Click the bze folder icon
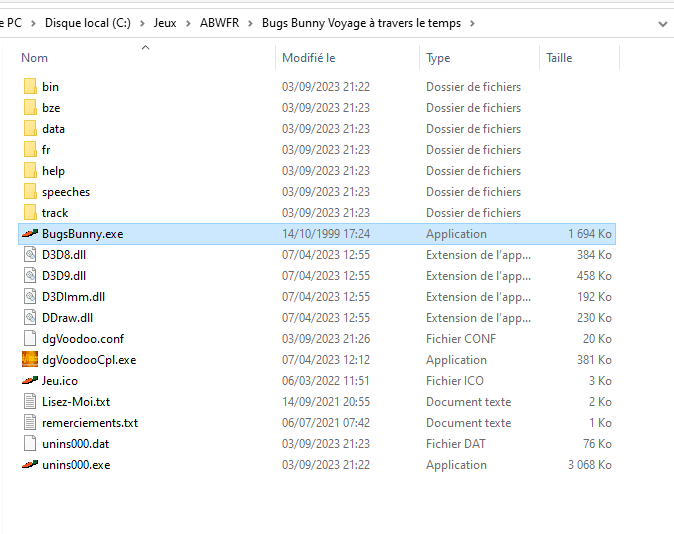This screenshot has height=534, width=674. coord(30,107)
